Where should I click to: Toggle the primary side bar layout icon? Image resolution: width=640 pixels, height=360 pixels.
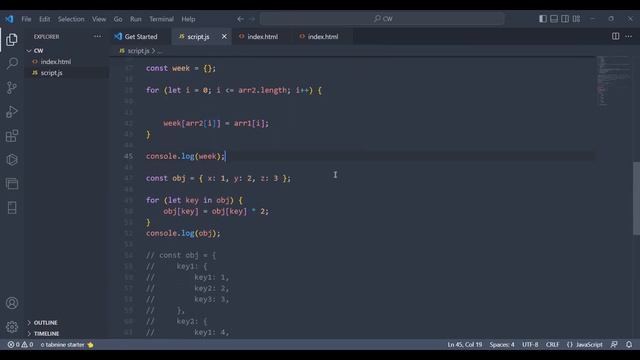(542, 19)
